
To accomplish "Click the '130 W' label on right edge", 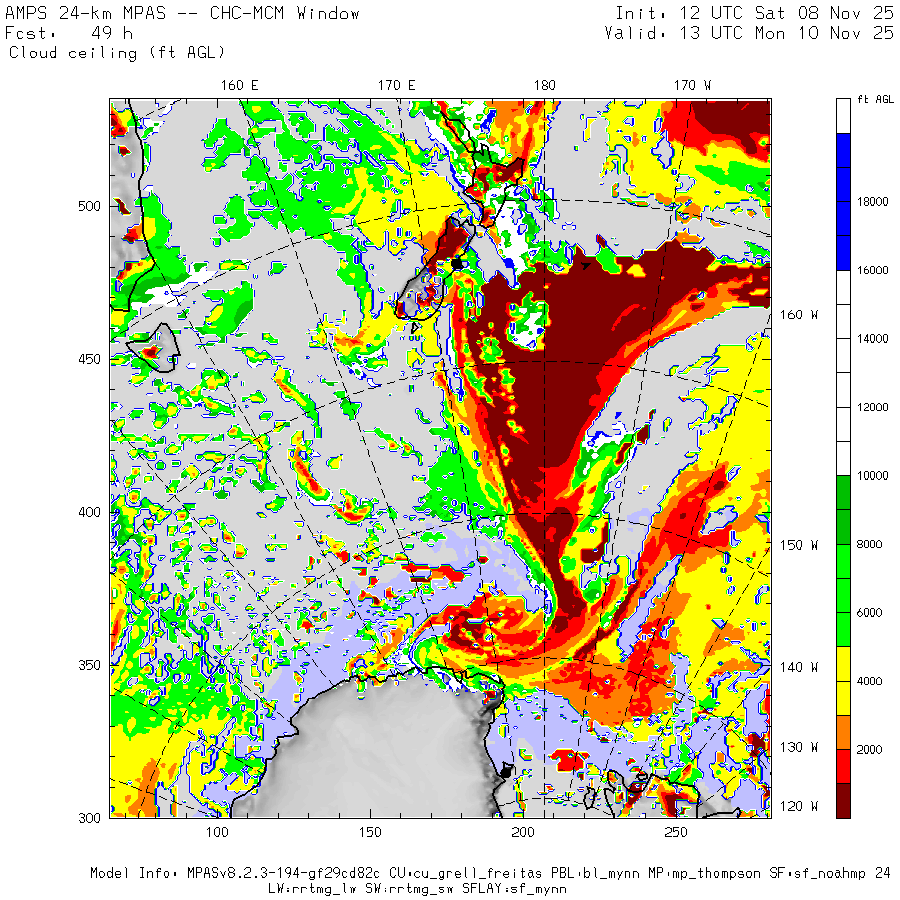I will pos(798,747).
